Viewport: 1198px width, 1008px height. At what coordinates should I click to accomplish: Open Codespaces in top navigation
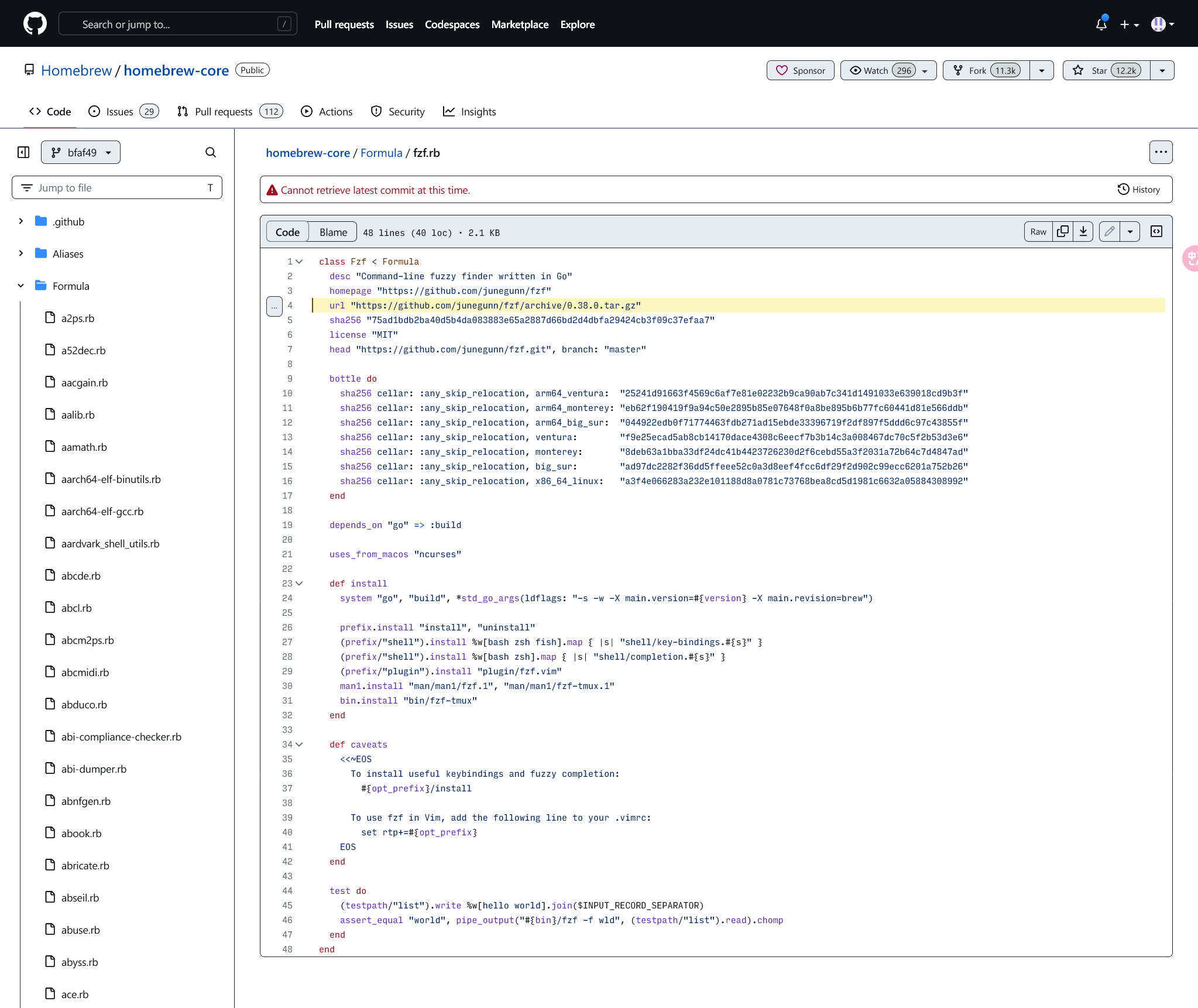(x=452, y=24)
